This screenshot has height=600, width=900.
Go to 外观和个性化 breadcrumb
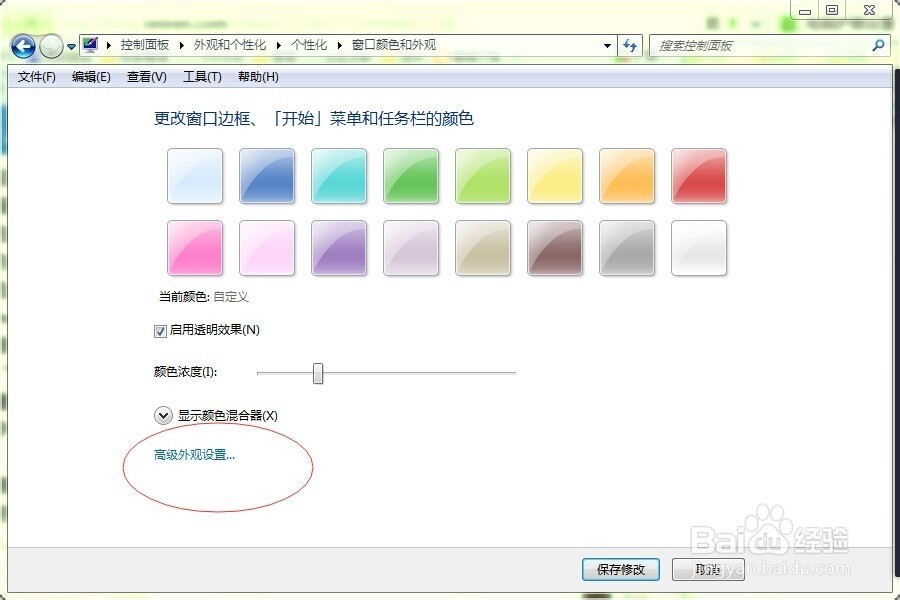point(230,45)
